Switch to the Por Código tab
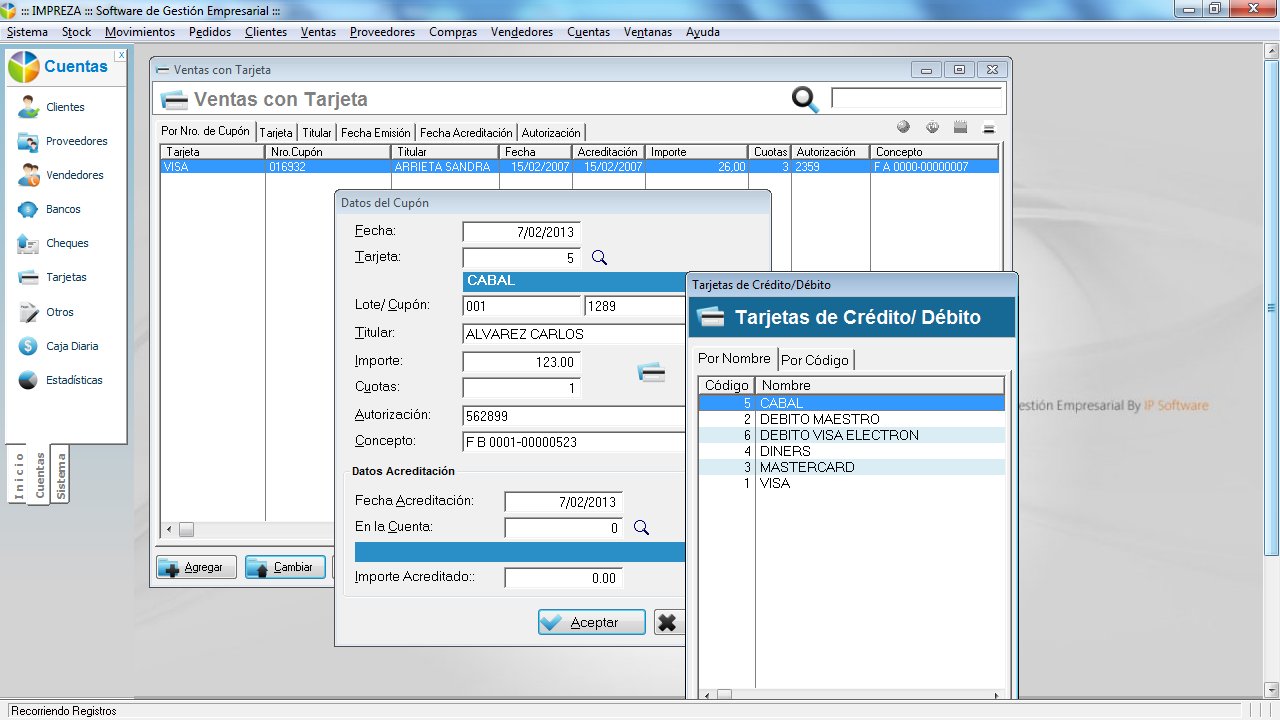The width and height of the screenshot is (1280, 720). (x=815, y=360)
